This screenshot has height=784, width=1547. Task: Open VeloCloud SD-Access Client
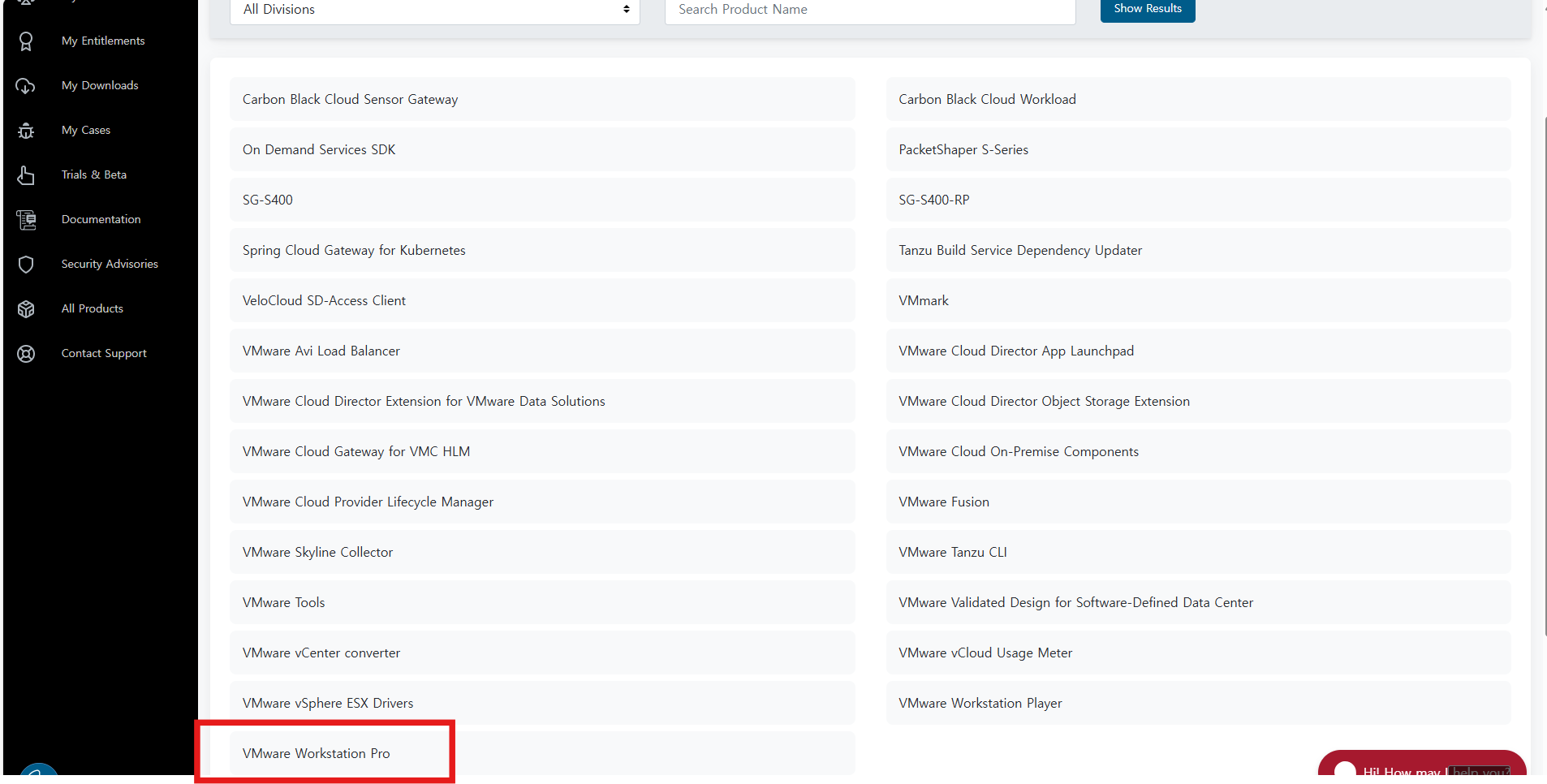click(542, 300)
